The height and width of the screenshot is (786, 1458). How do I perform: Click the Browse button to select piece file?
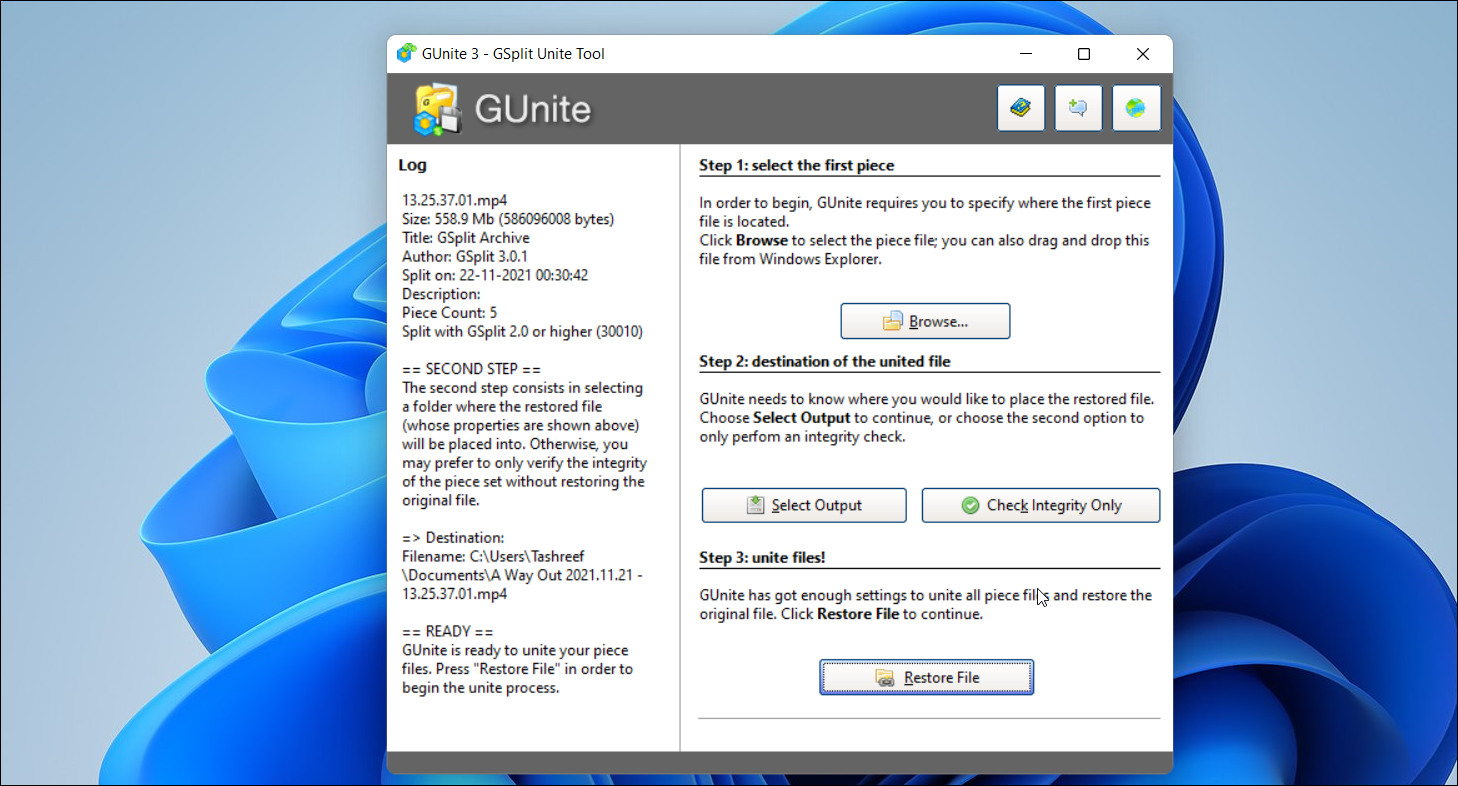(x=925, y=322)
